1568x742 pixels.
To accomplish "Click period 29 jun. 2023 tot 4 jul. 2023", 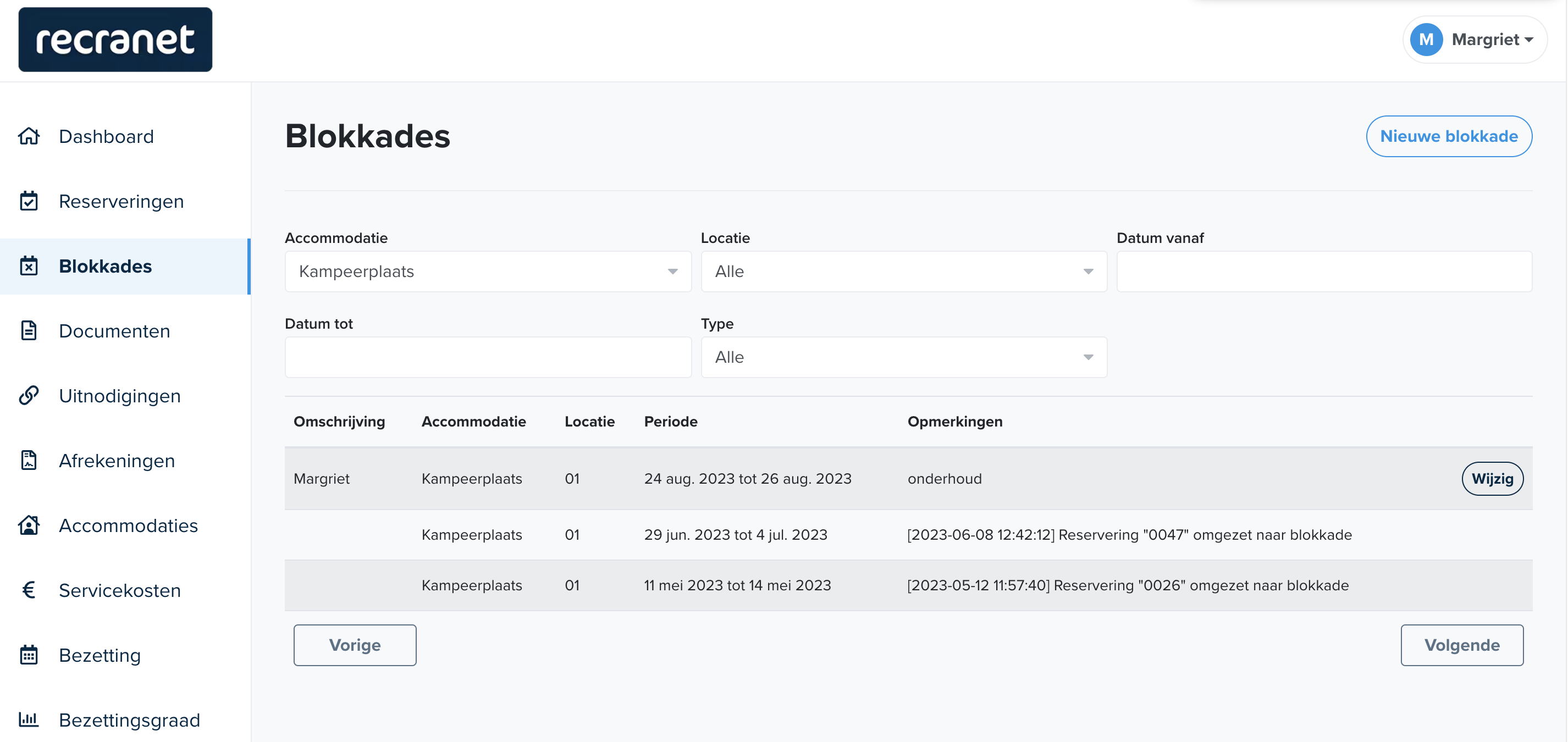I will (x=735, y=534).
